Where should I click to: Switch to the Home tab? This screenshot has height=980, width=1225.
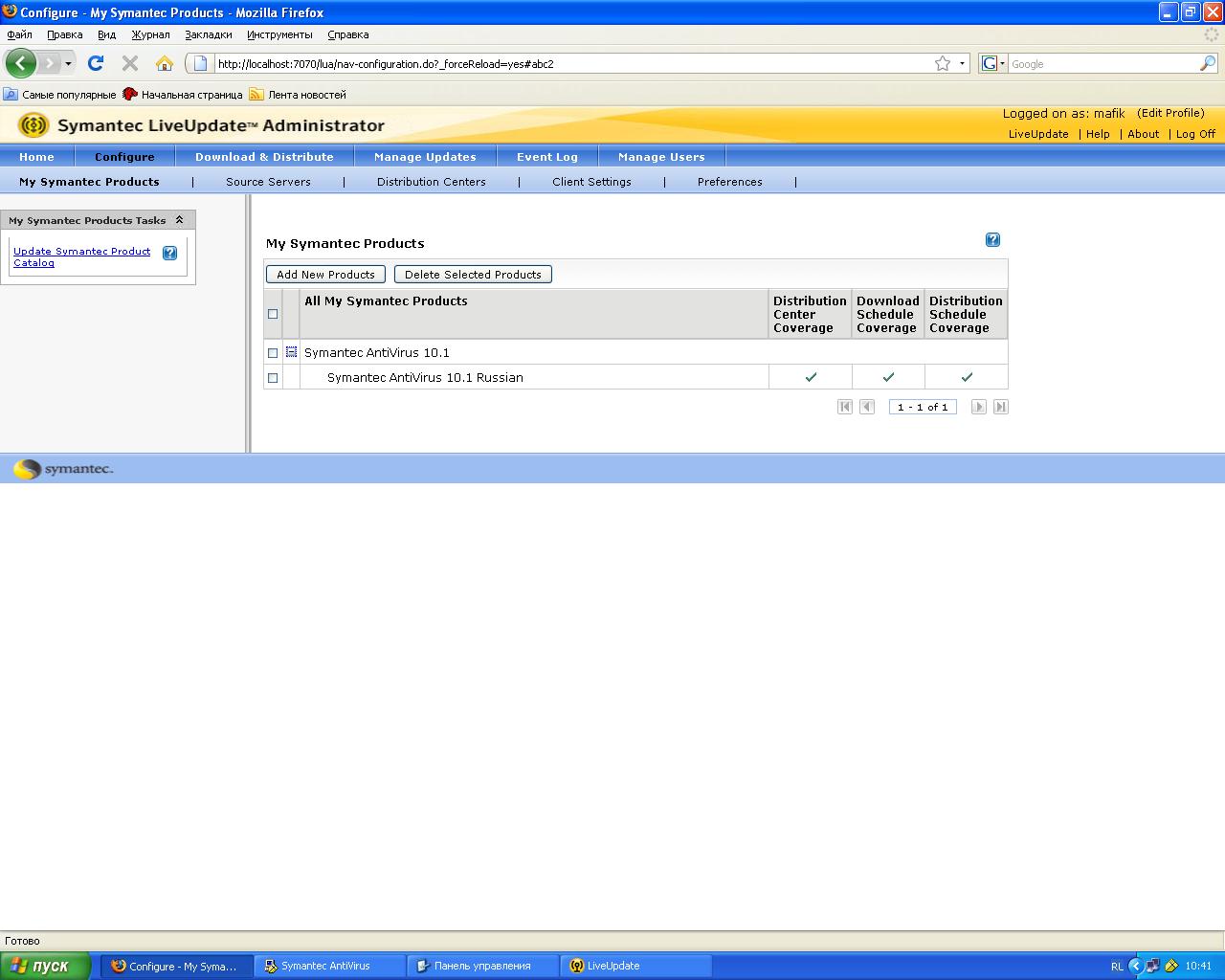pos(36,157)
